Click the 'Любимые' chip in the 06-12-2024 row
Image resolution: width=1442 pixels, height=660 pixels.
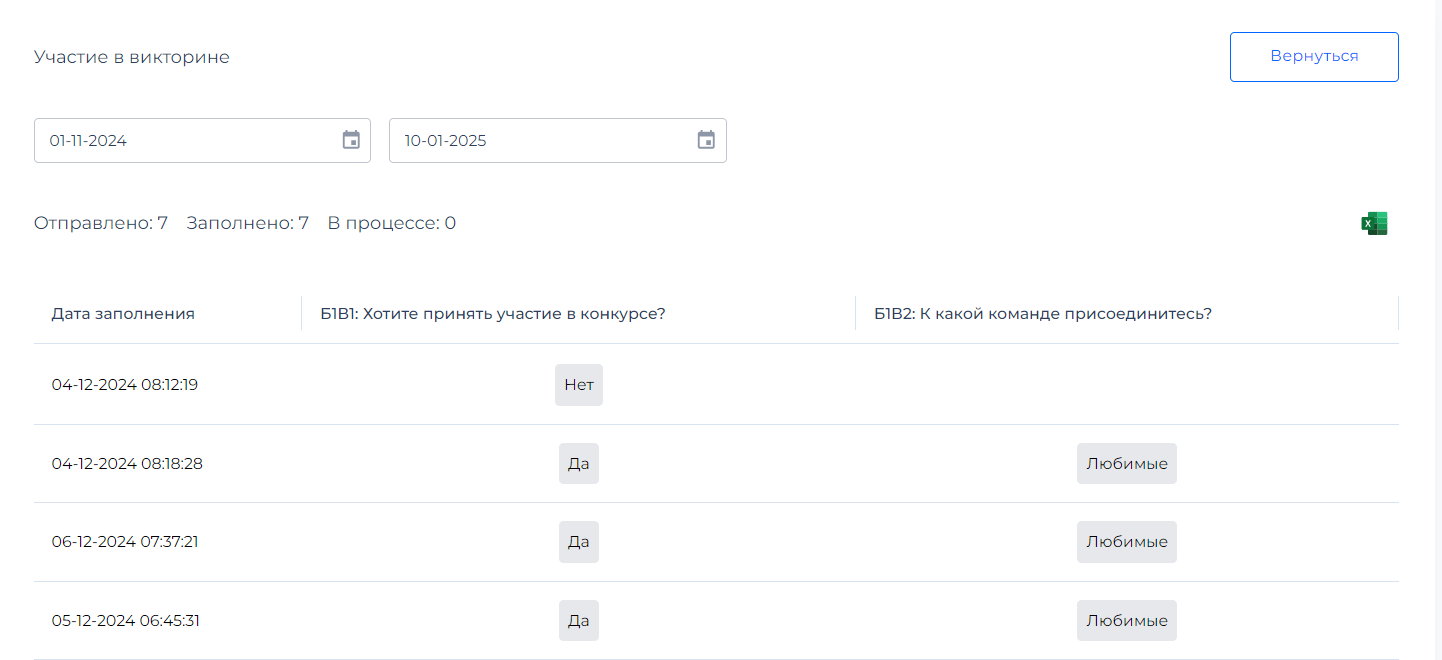[x=1126, y=541]
